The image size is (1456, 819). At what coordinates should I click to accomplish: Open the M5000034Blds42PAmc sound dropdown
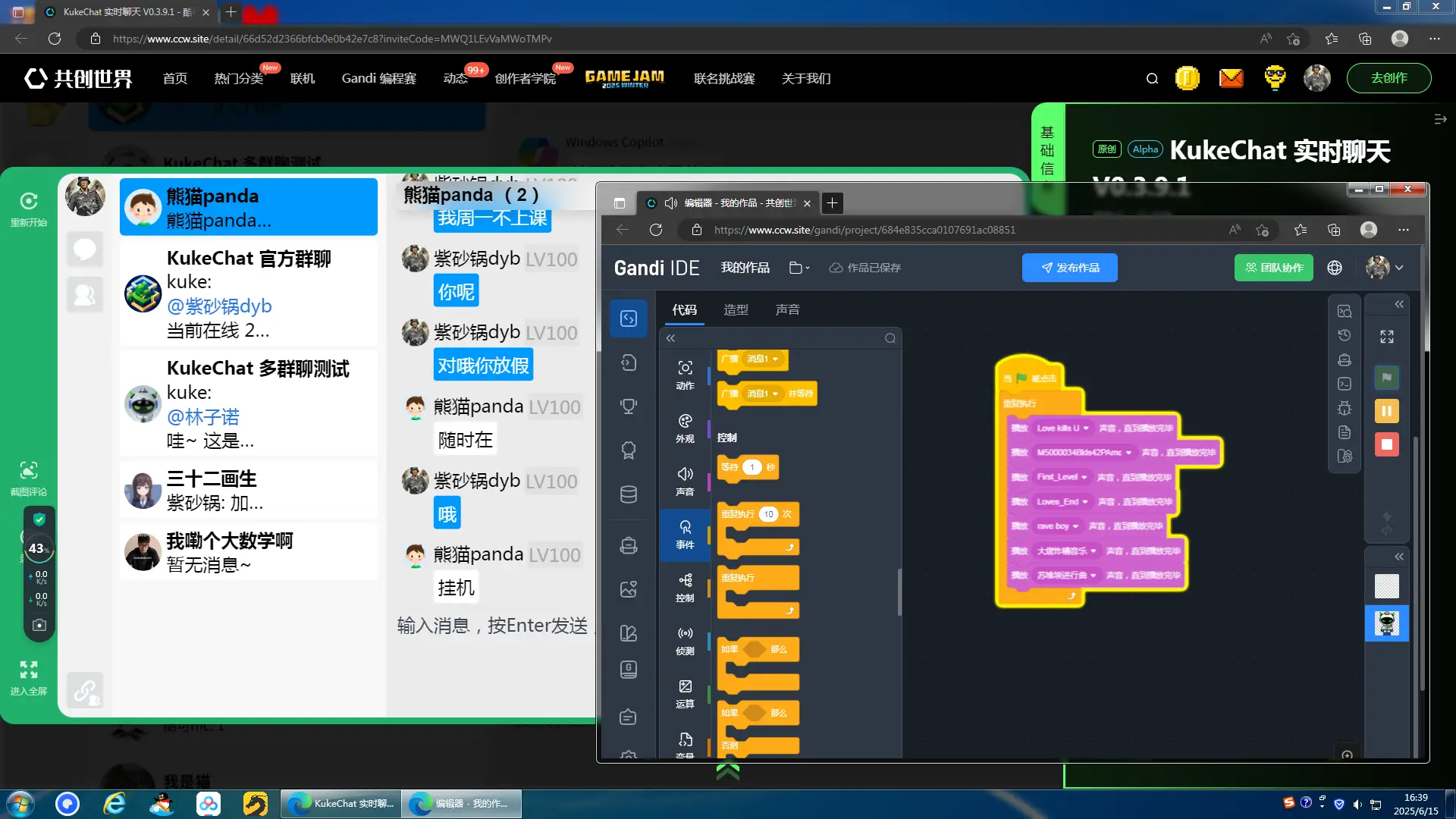1084,453
